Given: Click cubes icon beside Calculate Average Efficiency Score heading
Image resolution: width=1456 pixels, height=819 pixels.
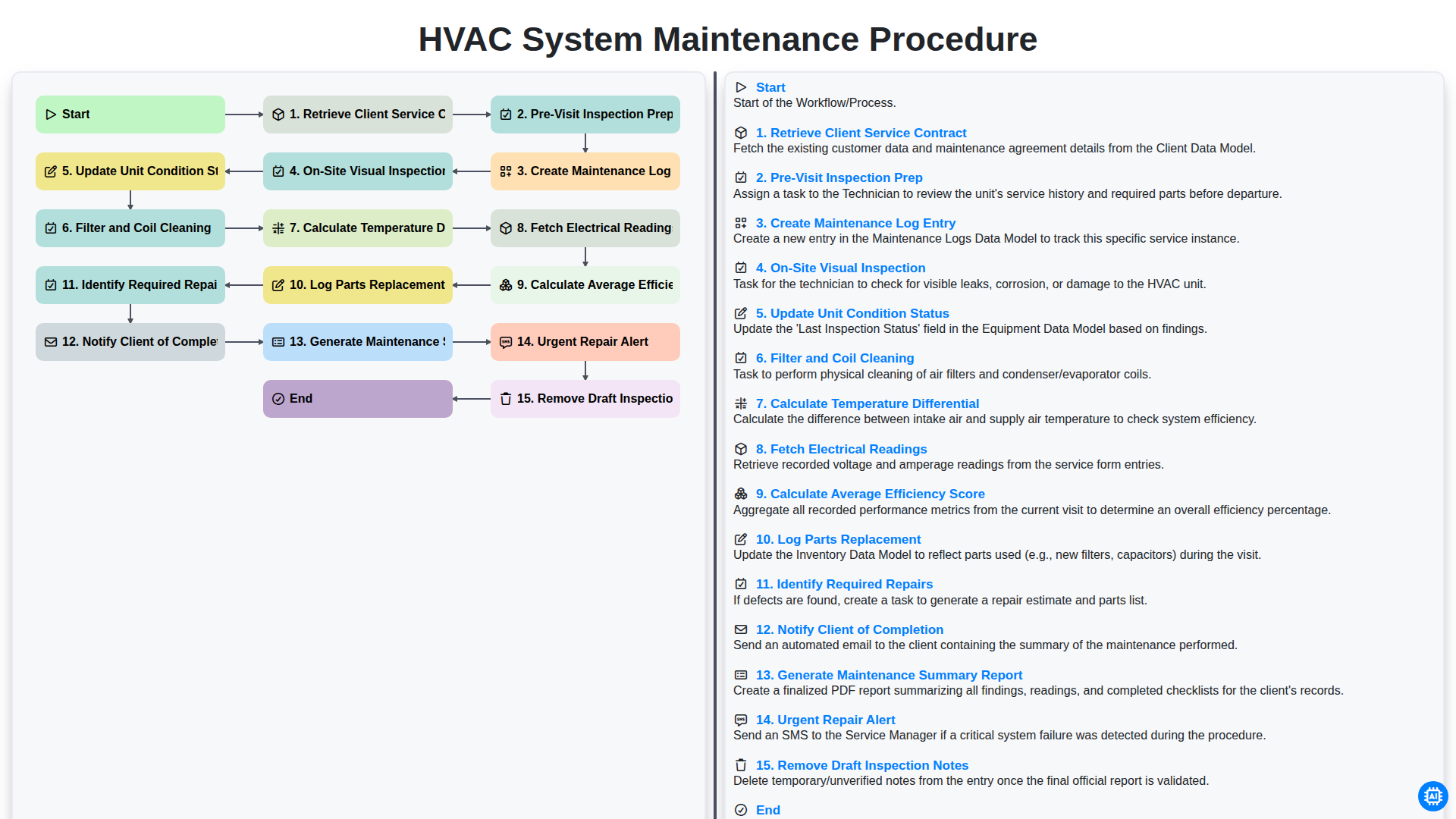Looking at the screenshot, I should pos(741,494).
